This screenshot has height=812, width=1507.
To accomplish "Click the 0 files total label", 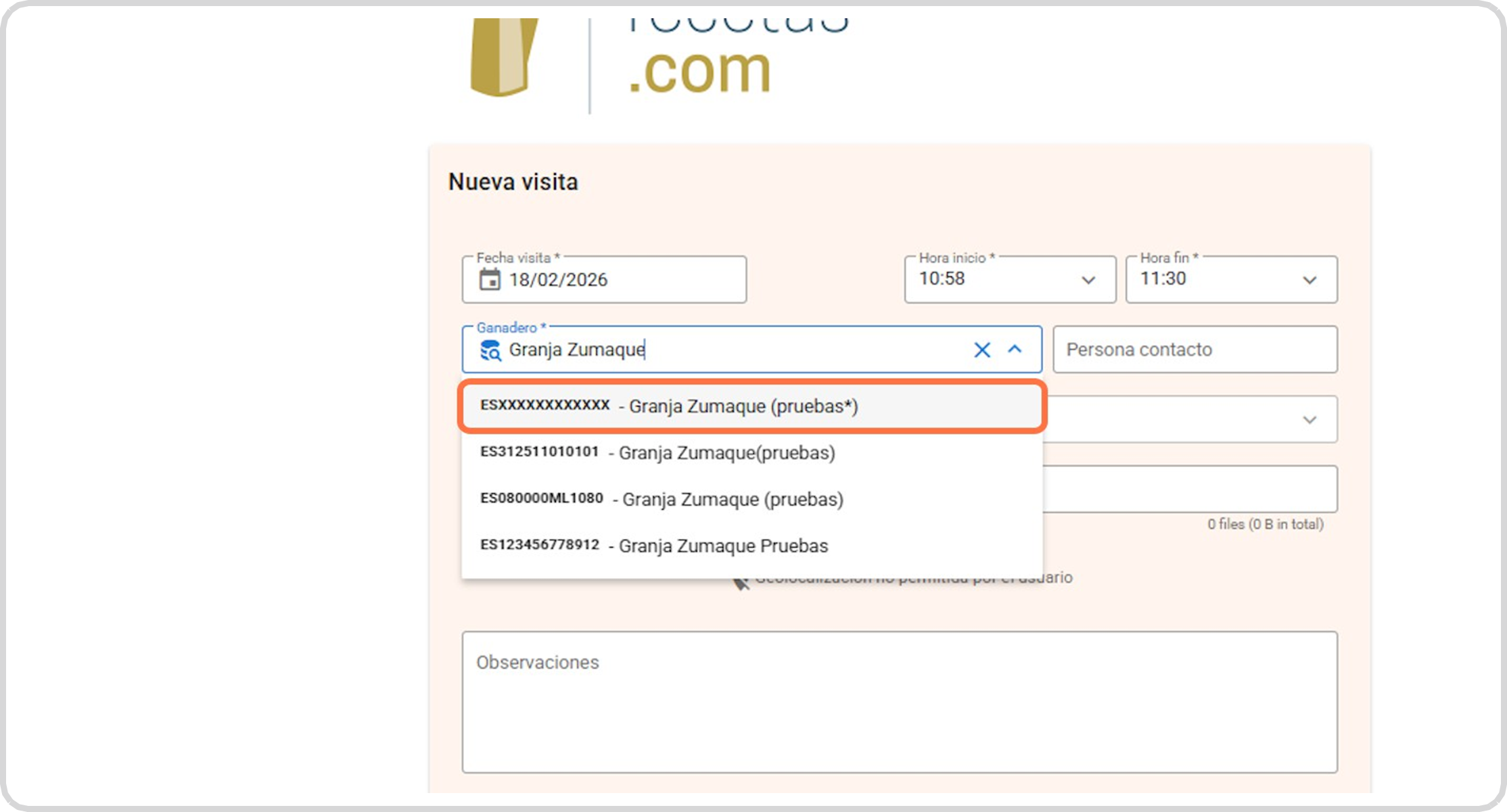I will (x=1265, y=525).
